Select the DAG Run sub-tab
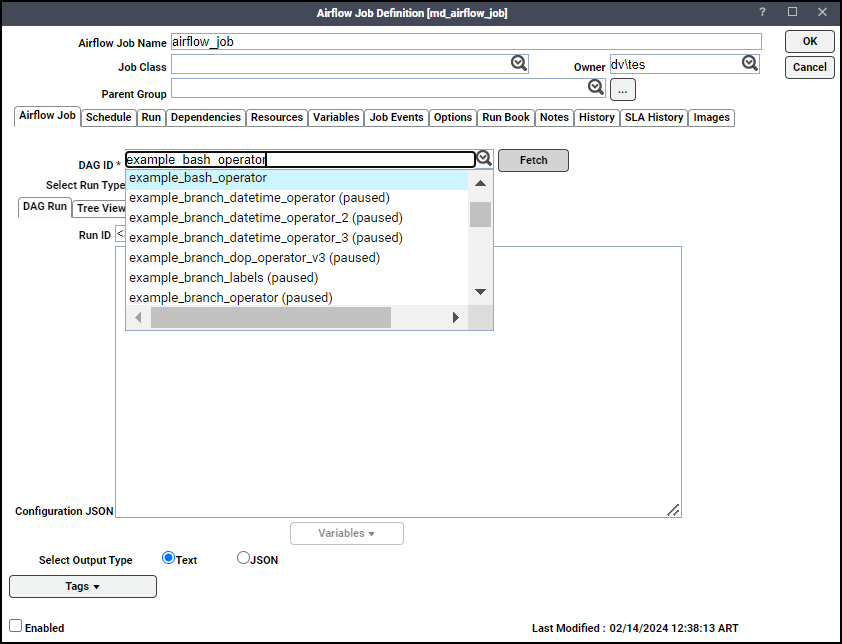This screenshot has height=644, width=842. point(45,207)
